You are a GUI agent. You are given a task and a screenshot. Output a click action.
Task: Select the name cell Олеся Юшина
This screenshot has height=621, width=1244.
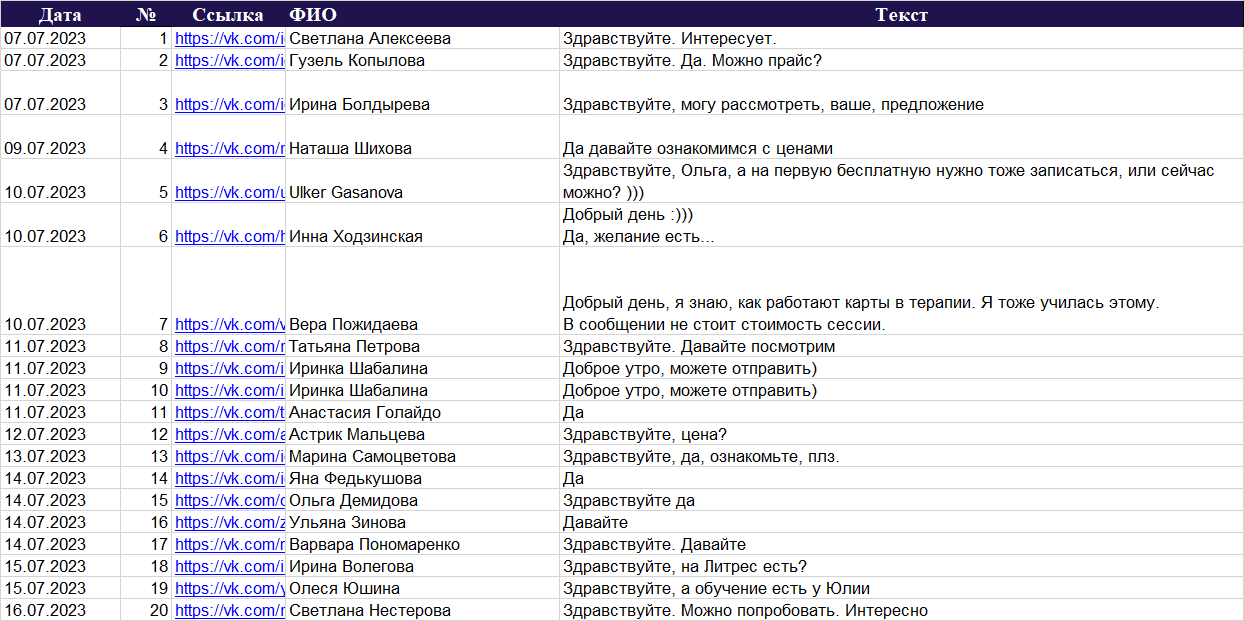click(x=422, y=588)
